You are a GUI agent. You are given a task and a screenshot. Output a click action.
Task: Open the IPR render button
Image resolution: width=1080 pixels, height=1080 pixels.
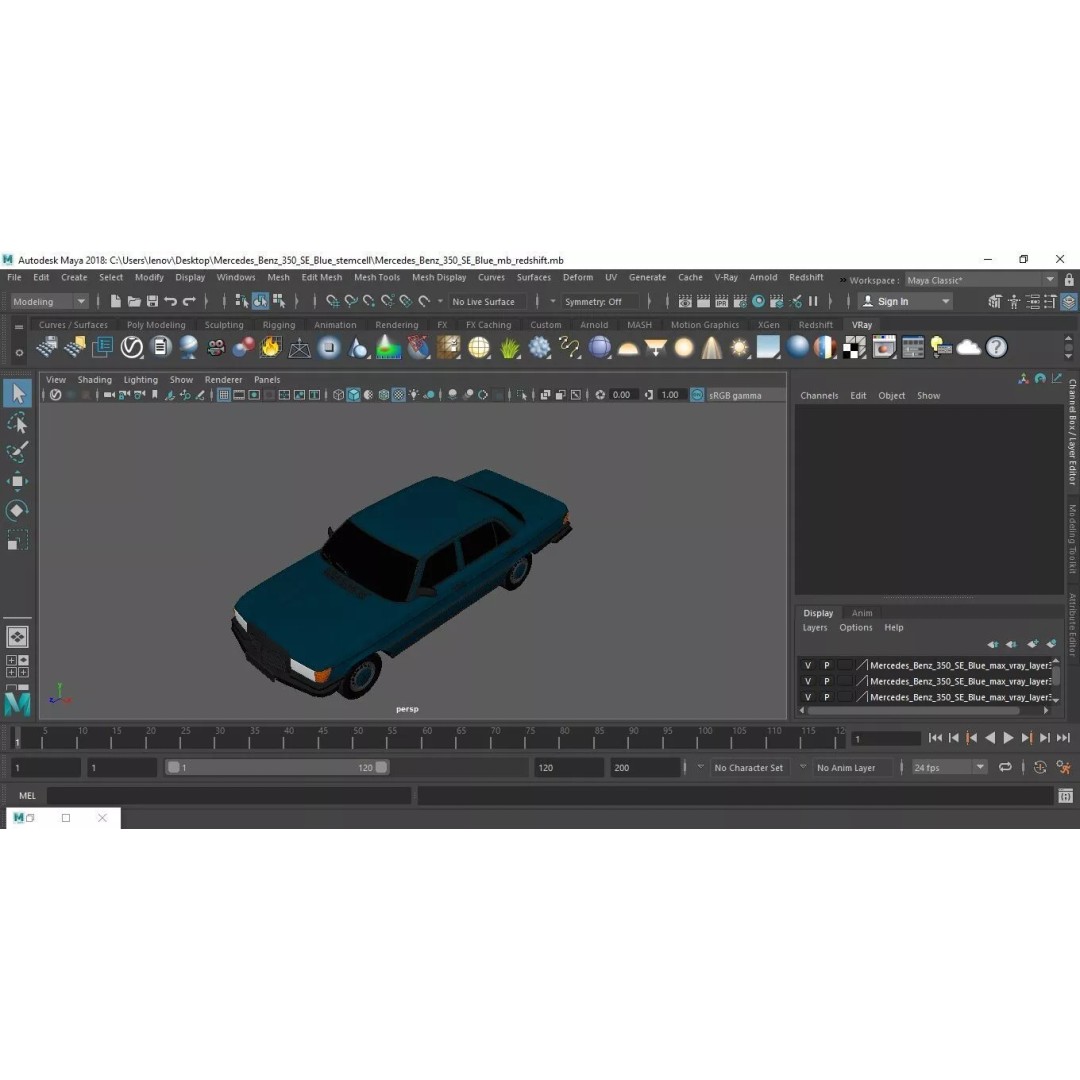[x=721, y=301]
